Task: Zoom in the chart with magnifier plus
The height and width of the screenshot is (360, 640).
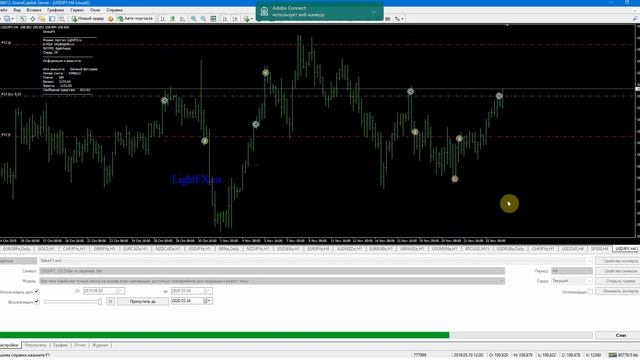Action: 193,19
